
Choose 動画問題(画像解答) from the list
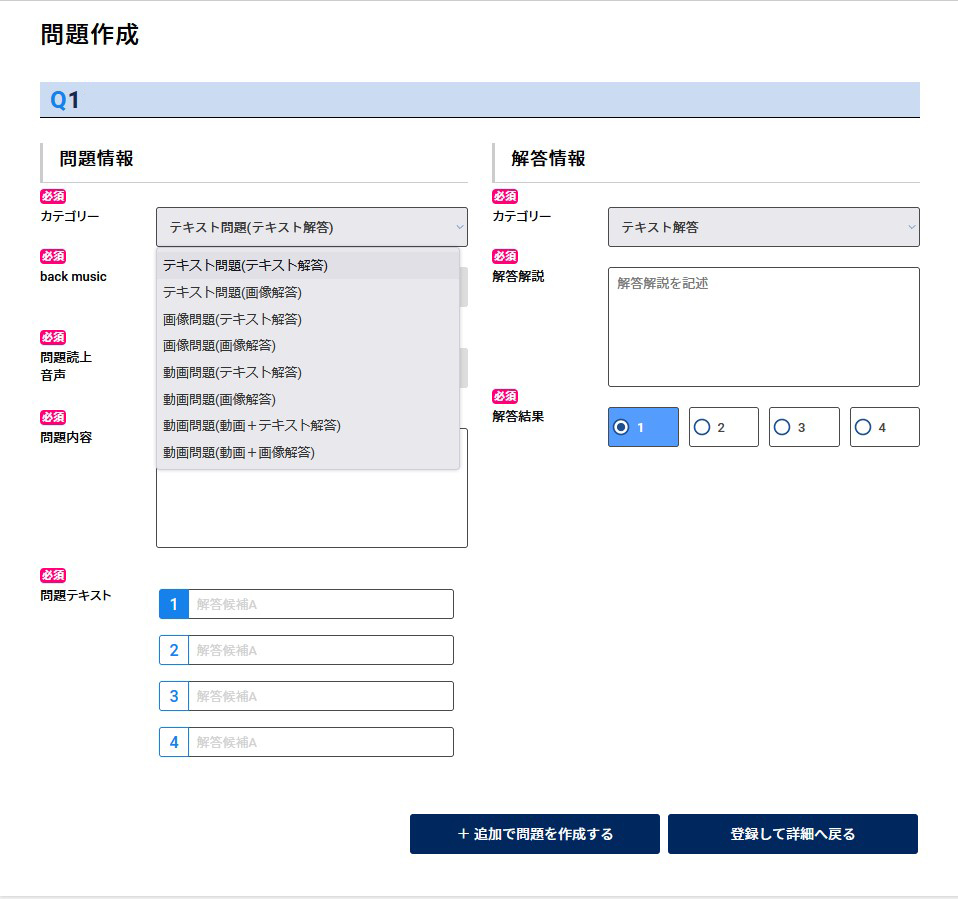pos(219,399)
